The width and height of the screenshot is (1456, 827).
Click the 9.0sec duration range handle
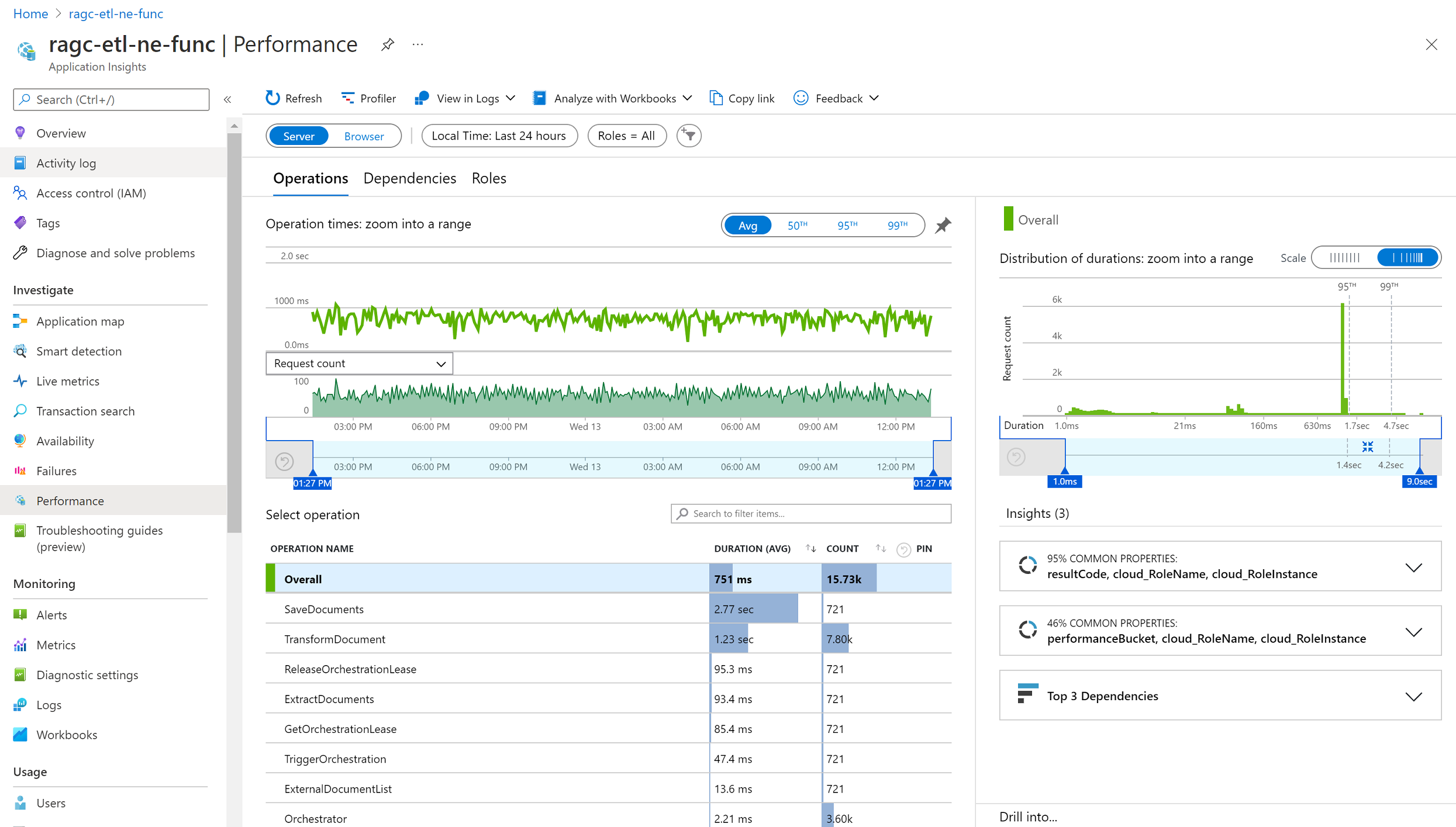(x=1419, y=481)
